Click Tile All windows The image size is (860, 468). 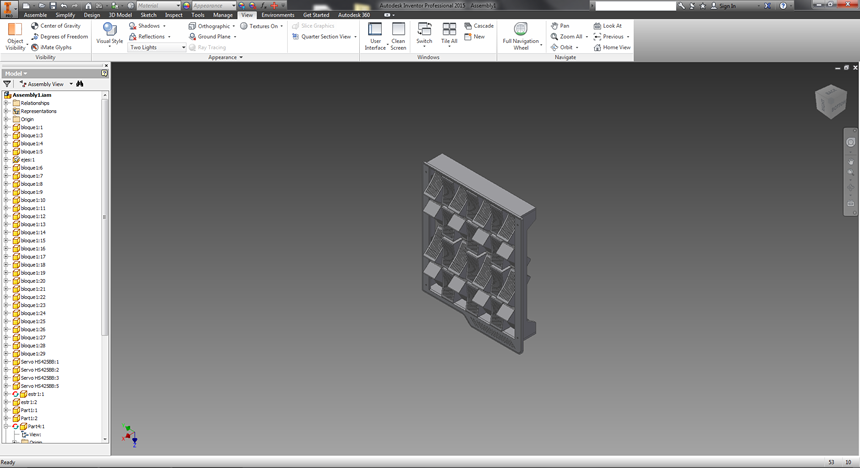(449, 34)
